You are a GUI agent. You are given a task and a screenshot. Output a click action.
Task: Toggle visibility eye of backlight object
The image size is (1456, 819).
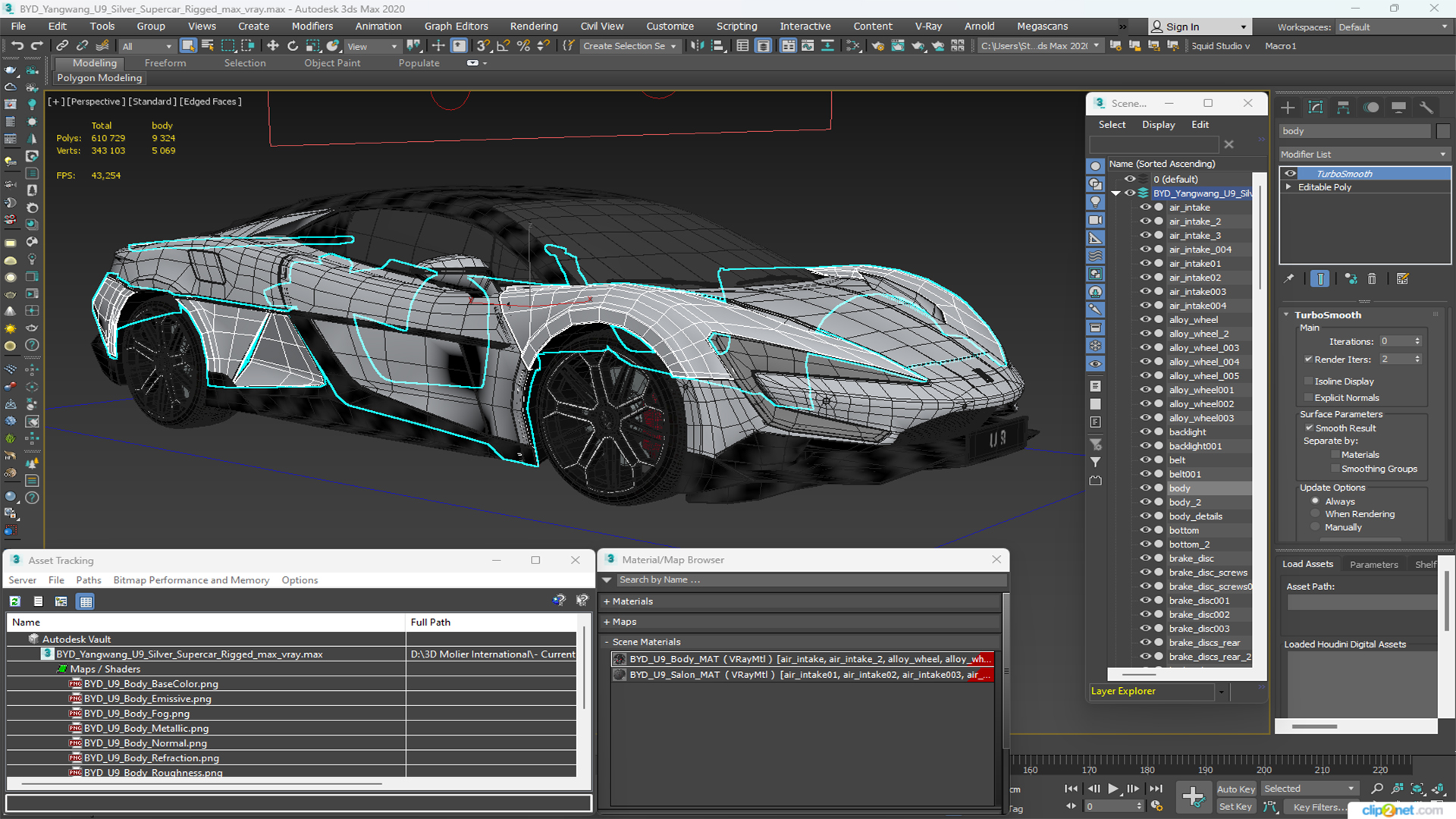coord(1145,431)
